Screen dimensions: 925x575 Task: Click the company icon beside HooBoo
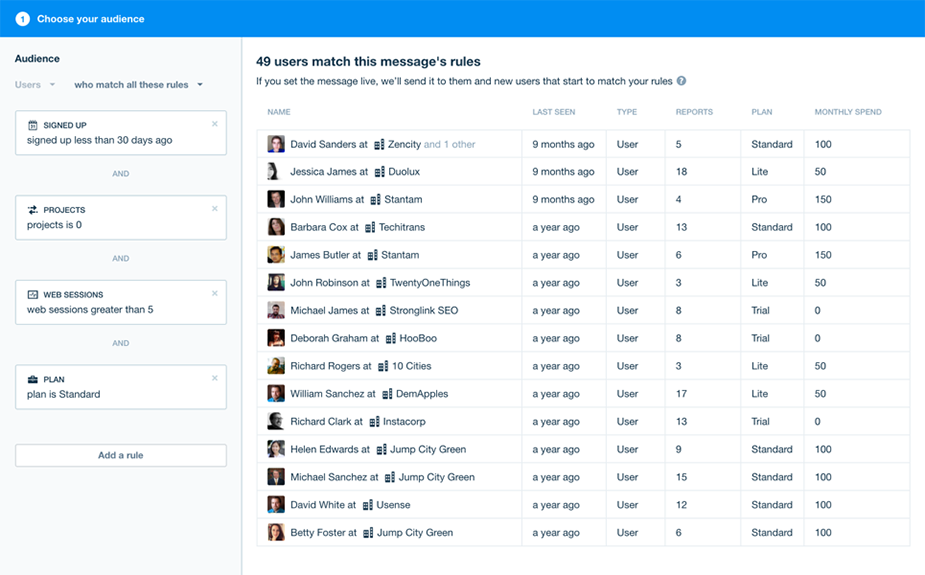[x=391, y=339]
